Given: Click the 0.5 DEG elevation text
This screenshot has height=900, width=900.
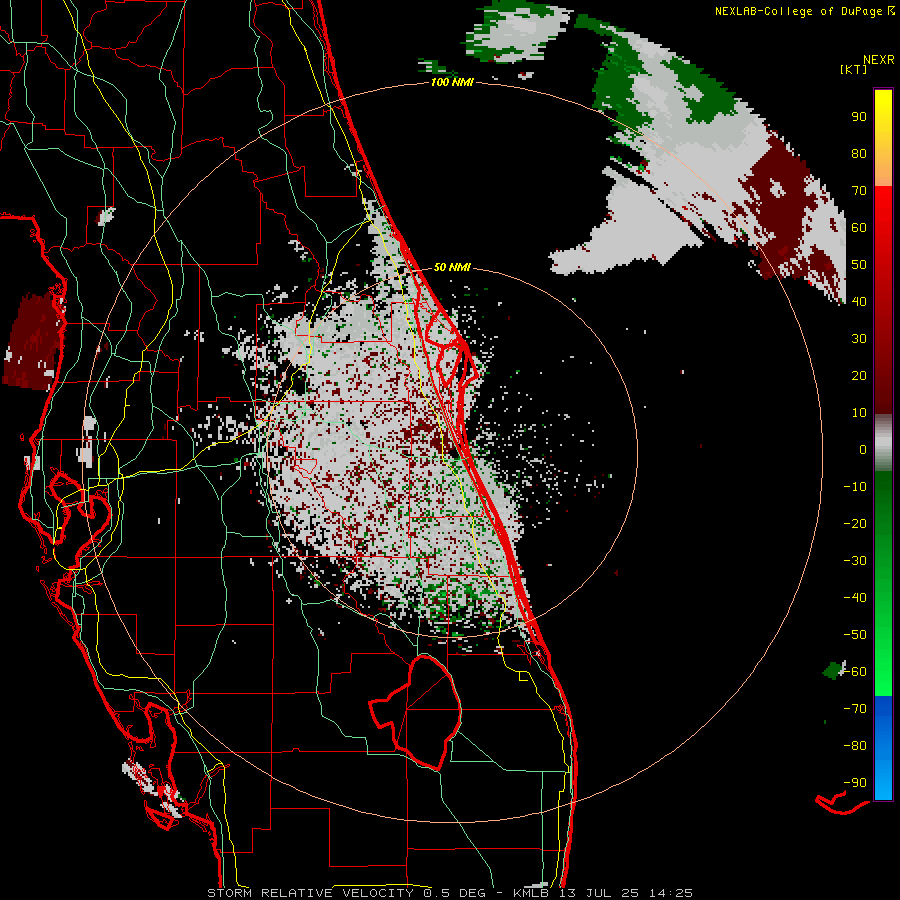Looking at the screenshot, I should (x=454, y=893).
